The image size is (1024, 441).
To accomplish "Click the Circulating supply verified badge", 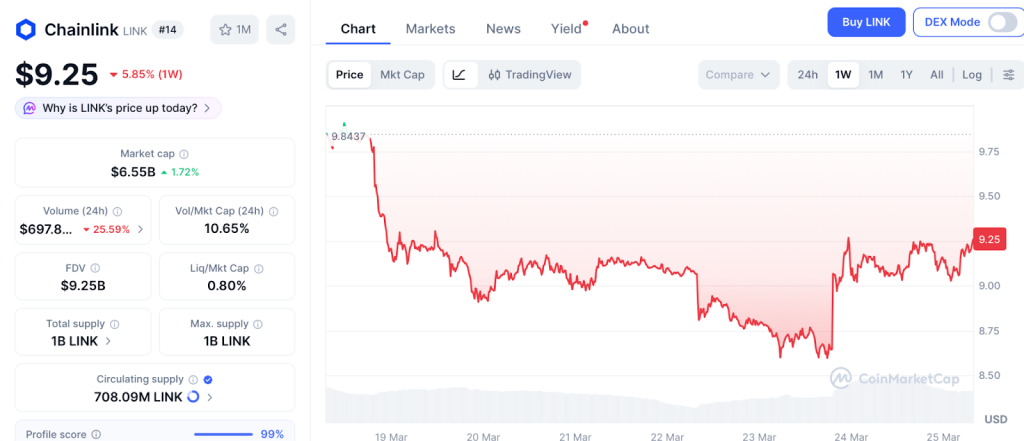I will click(207, 379).
